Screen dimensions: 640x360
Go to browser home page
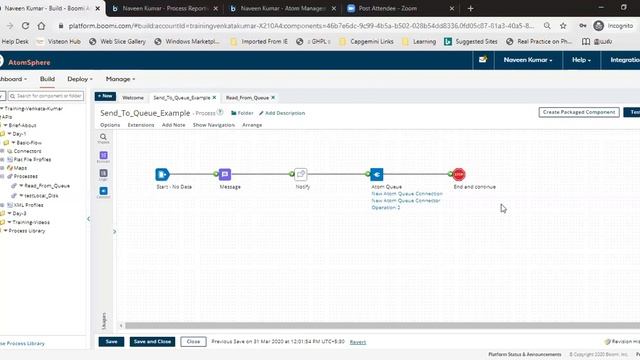[41, 26]
